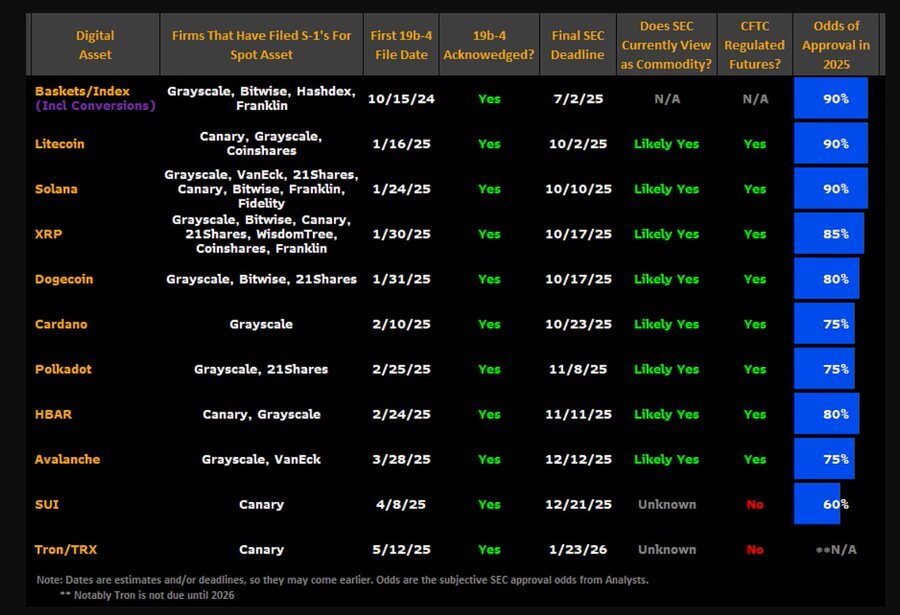This screenshot has width=900, height=615.
Task: Click the 'Canary, Grayscale' firms cell for HBAR
Action: (x=261, y=414)
